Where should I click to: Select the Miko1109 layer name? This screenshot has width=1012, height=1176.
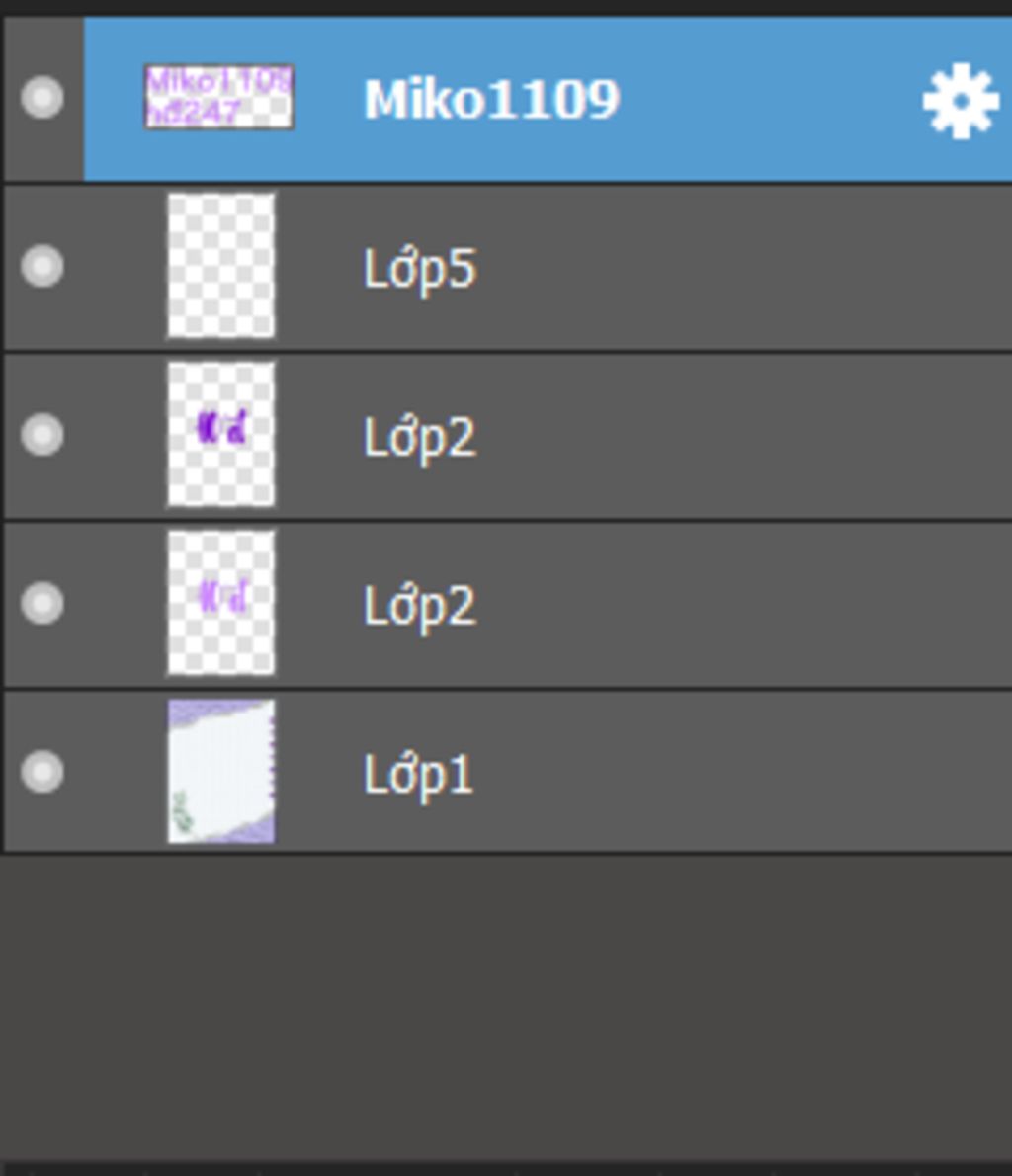(492, 99)
